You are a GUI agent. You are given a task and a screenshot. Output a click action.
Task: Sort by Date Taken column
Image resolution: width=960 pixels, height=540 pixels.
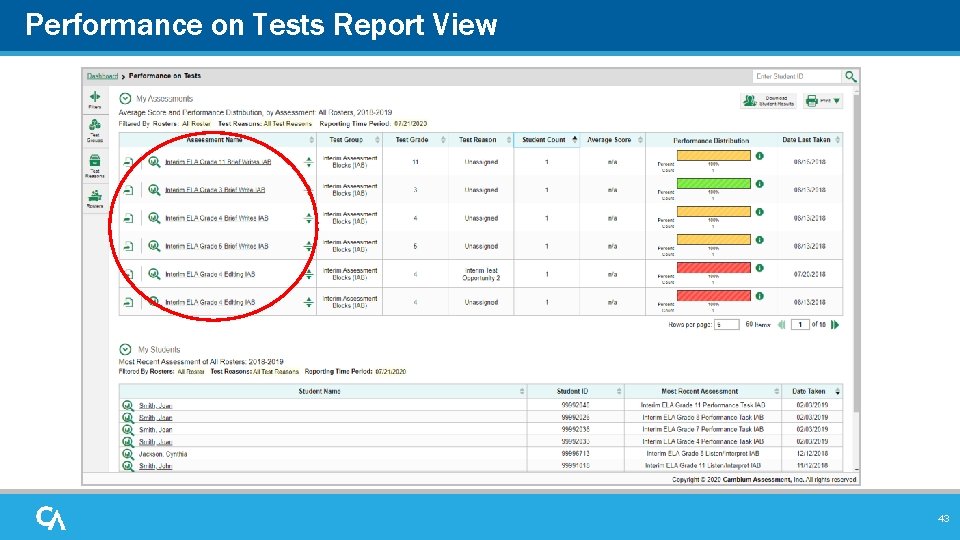pos(838,391)
